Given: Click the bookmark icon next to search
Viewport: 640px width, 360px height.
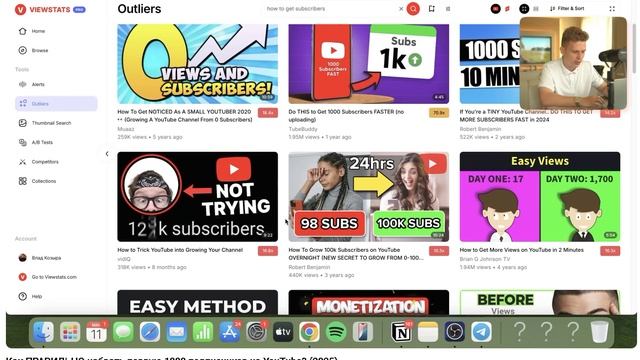Looking at the screenshot, I should (x=431, y=9).
